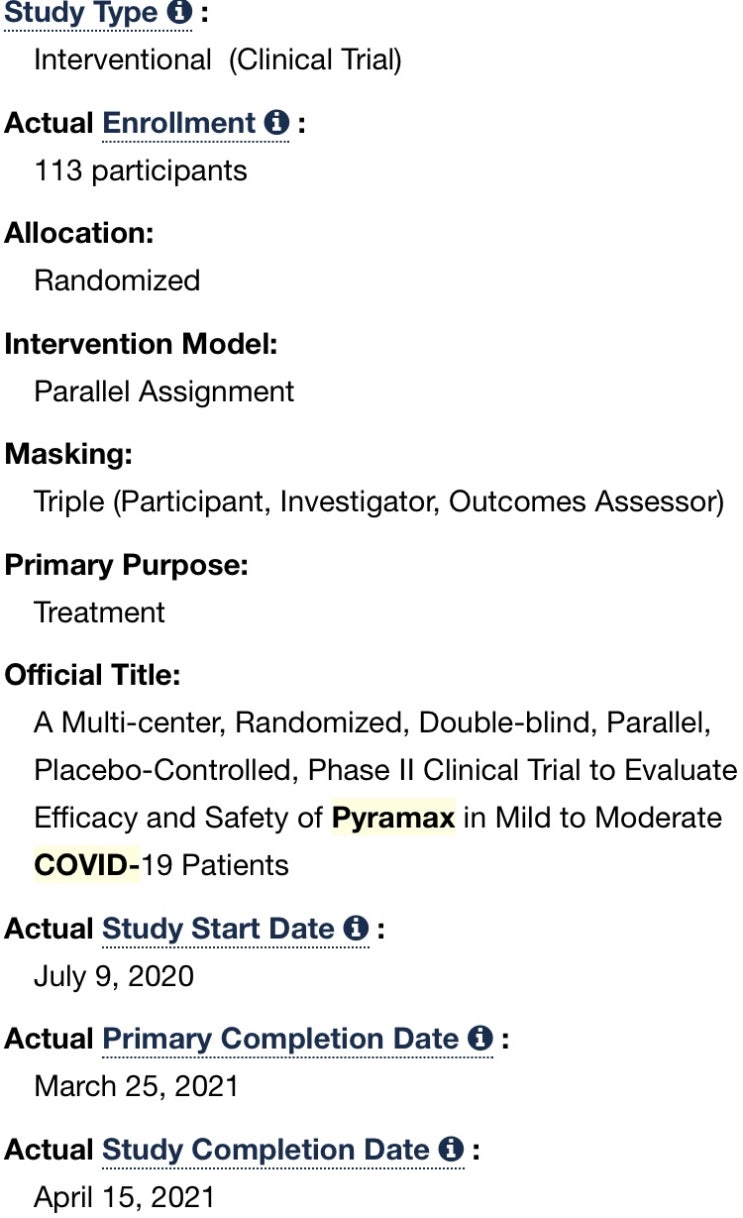Click the July 9, 2020 date

pos(114,975)
